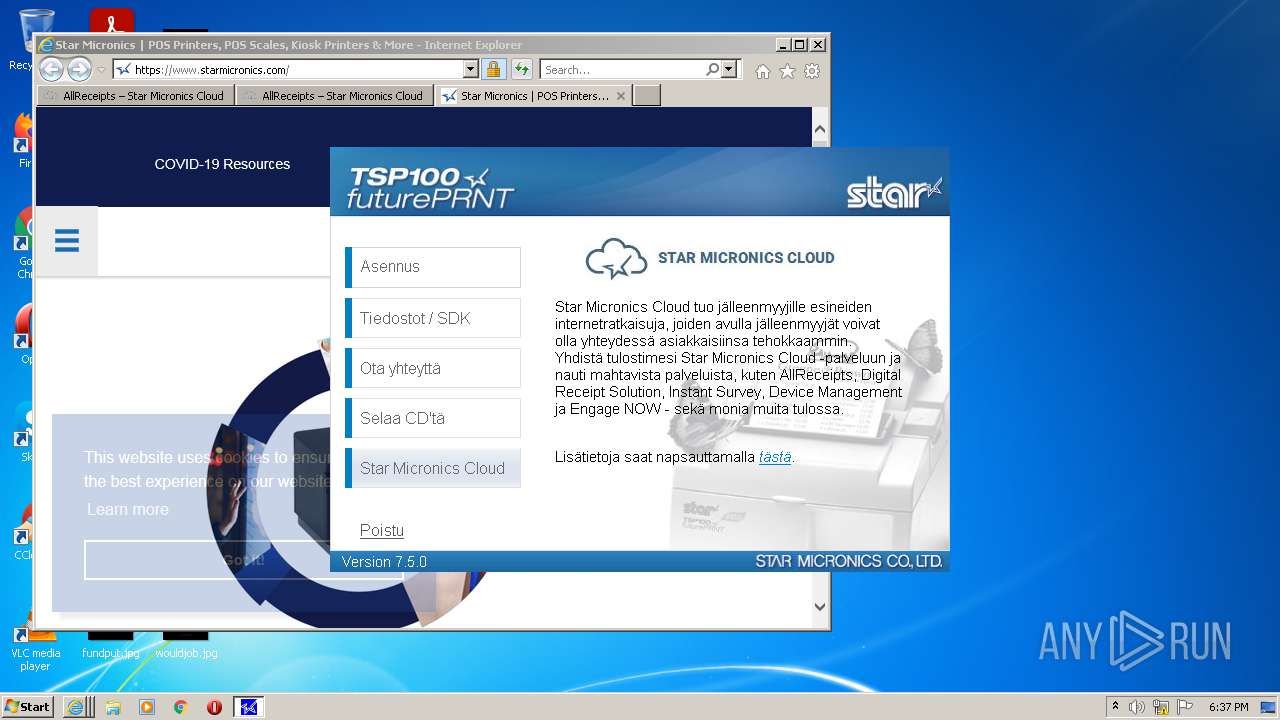Image resolution: width=1280 pixels, height=720 pixels.
Task: Click the volume speaker tray icon
Action: [1137, 707]
